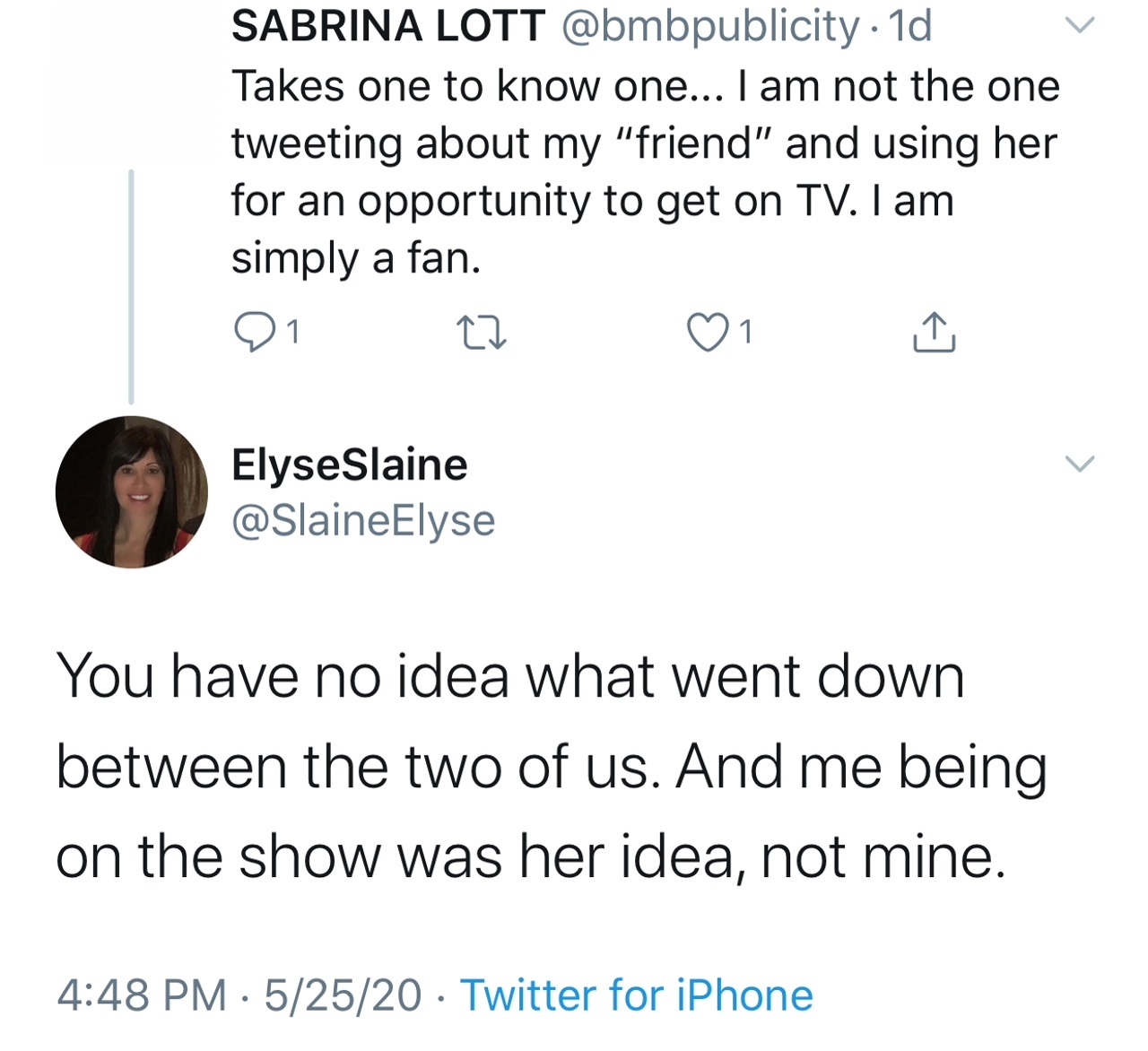Open the @SlaineElyse handle
The height and width of the screenshot is (1051, 1148).
(x=363, y=520)
